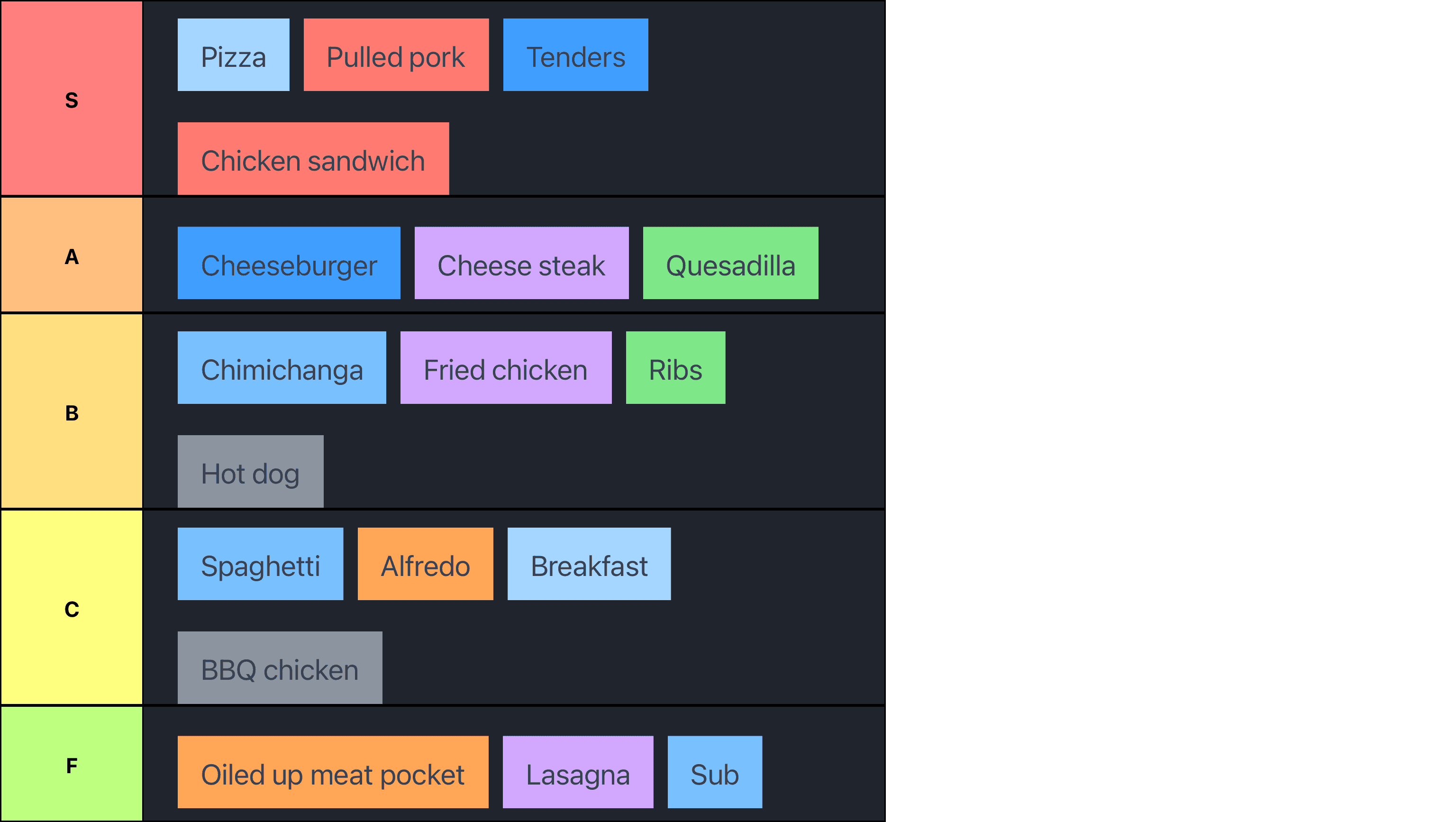Select the Cheese steak item
1456x822 pixels.
tap(521, 263)
